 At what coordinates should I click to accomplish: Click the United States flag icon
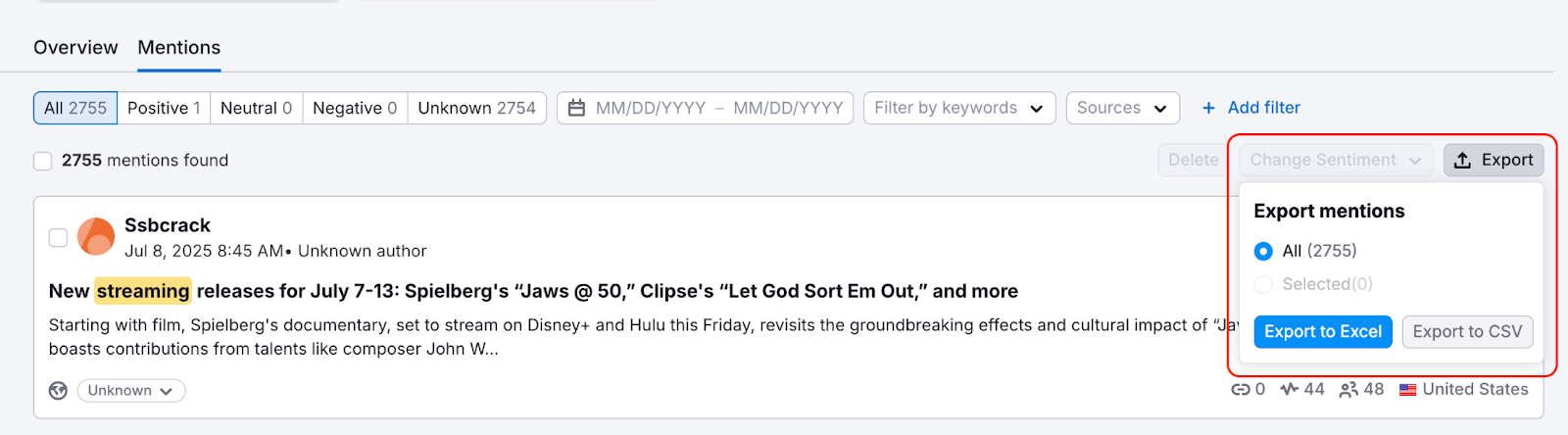click(1408, 390)
